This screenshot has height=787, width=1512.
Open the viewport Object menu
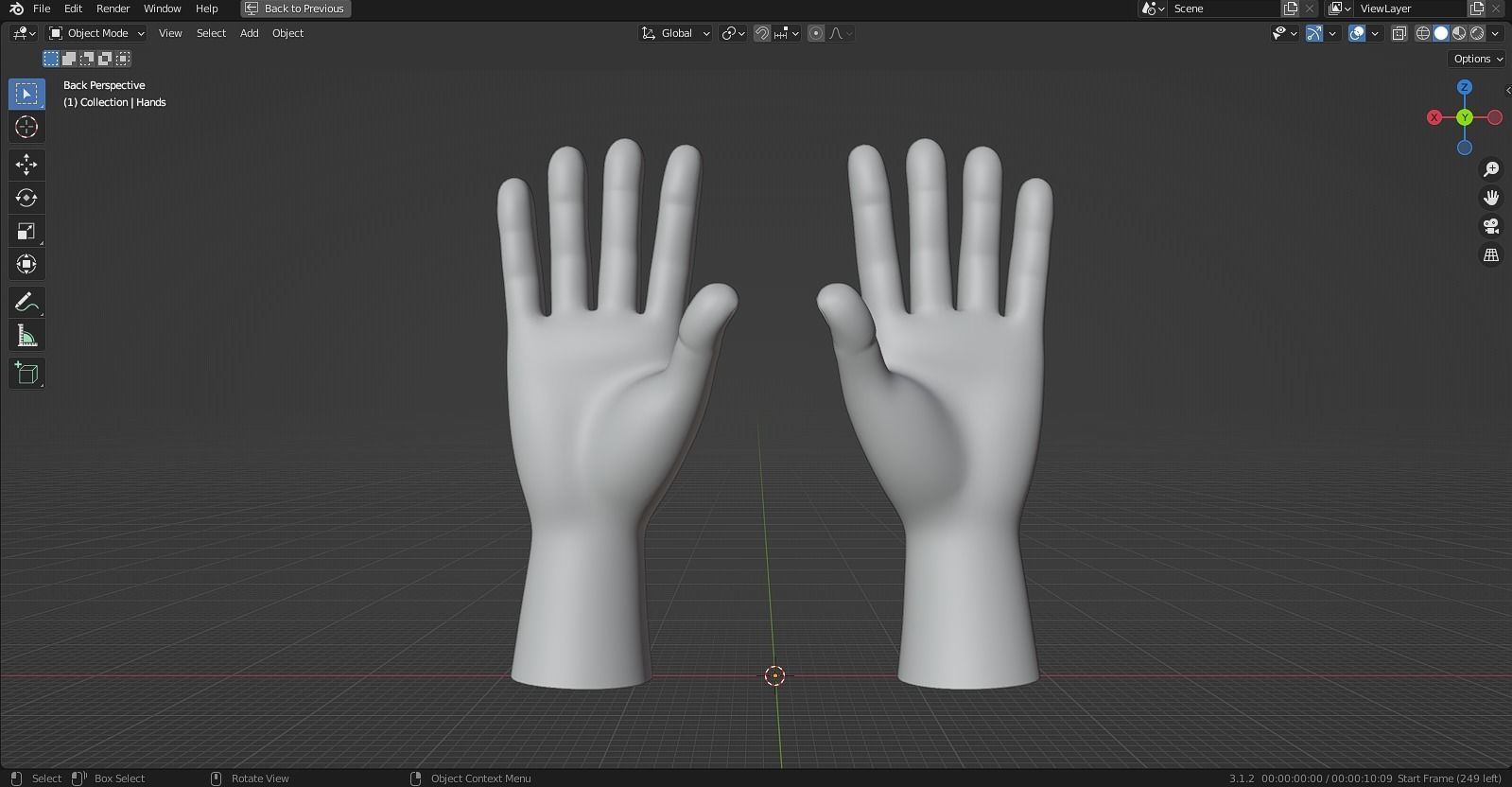pyautogui.click(x=287, y=33)
